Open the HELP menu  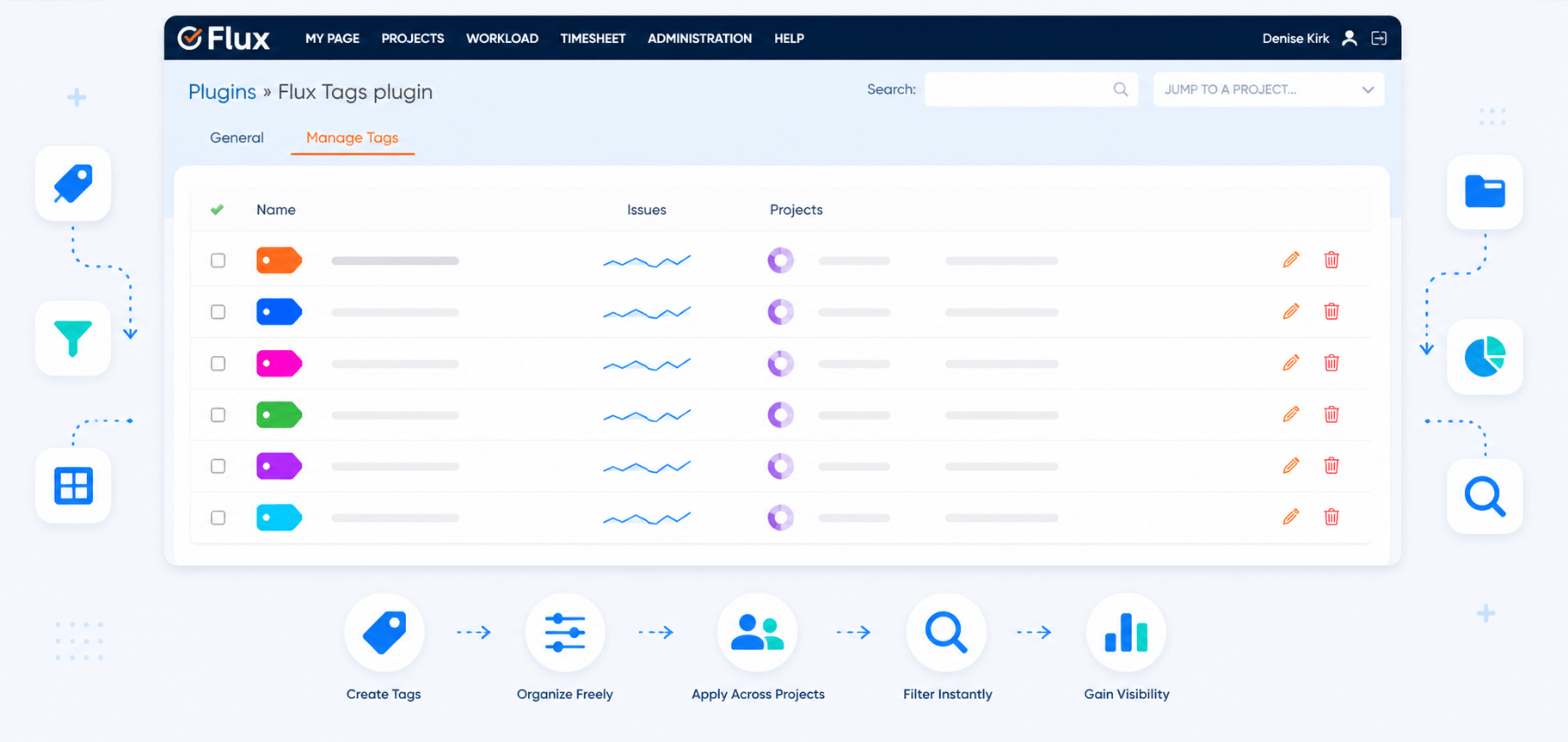[x=789, y=39]
